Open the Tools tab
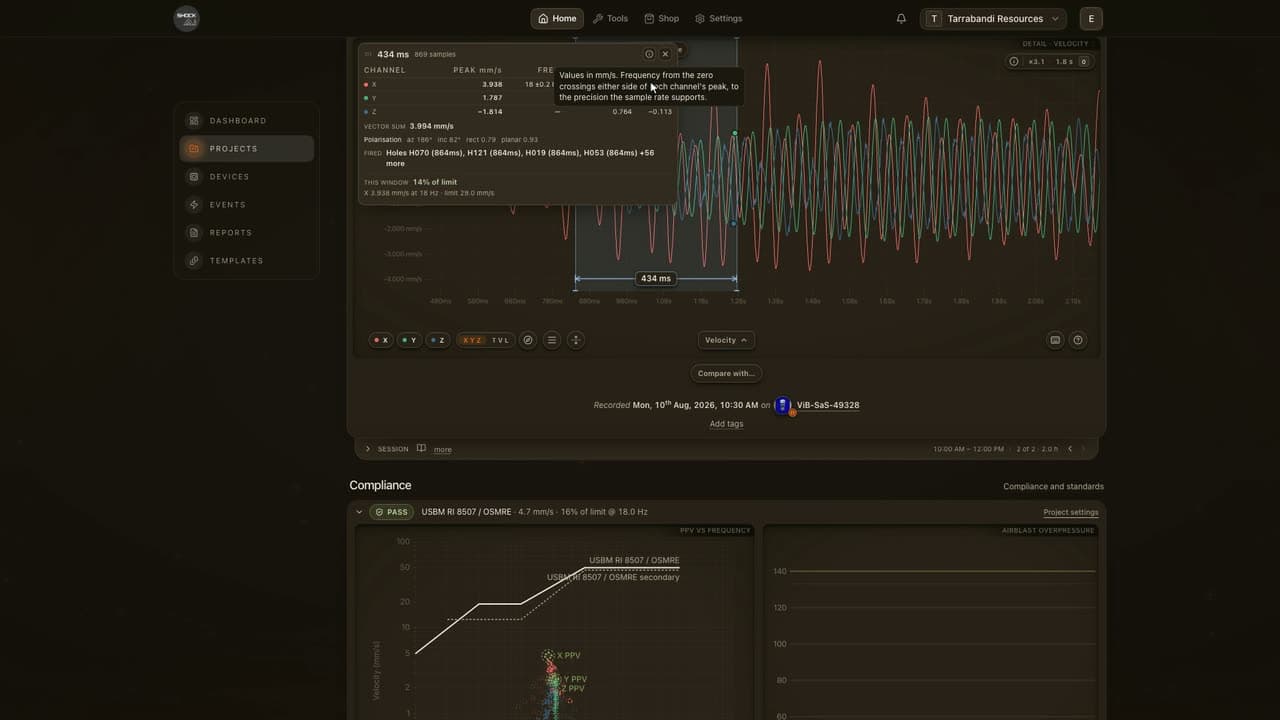Screen dimensions: 1280x720 [x=610, y=18]
